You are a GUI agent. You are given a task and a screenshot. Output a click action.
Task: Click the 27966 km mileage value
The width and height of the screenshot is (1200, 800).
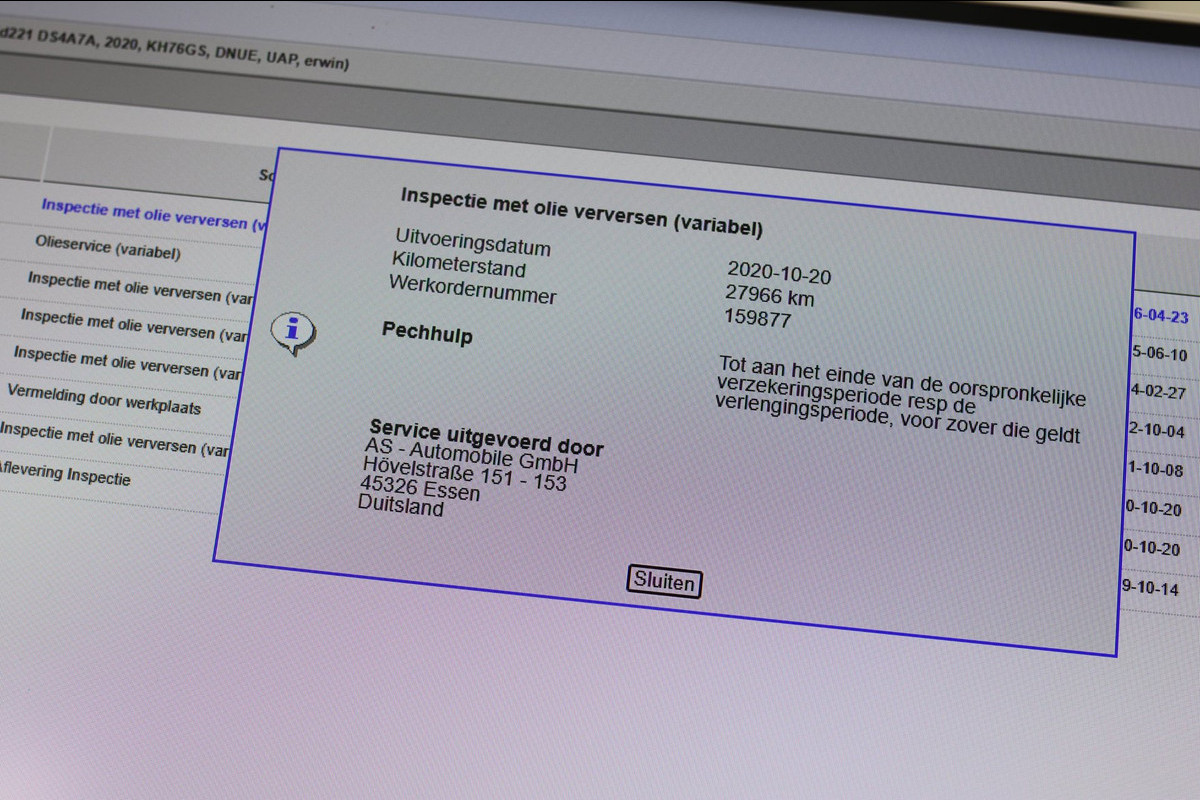coord(769,296)
